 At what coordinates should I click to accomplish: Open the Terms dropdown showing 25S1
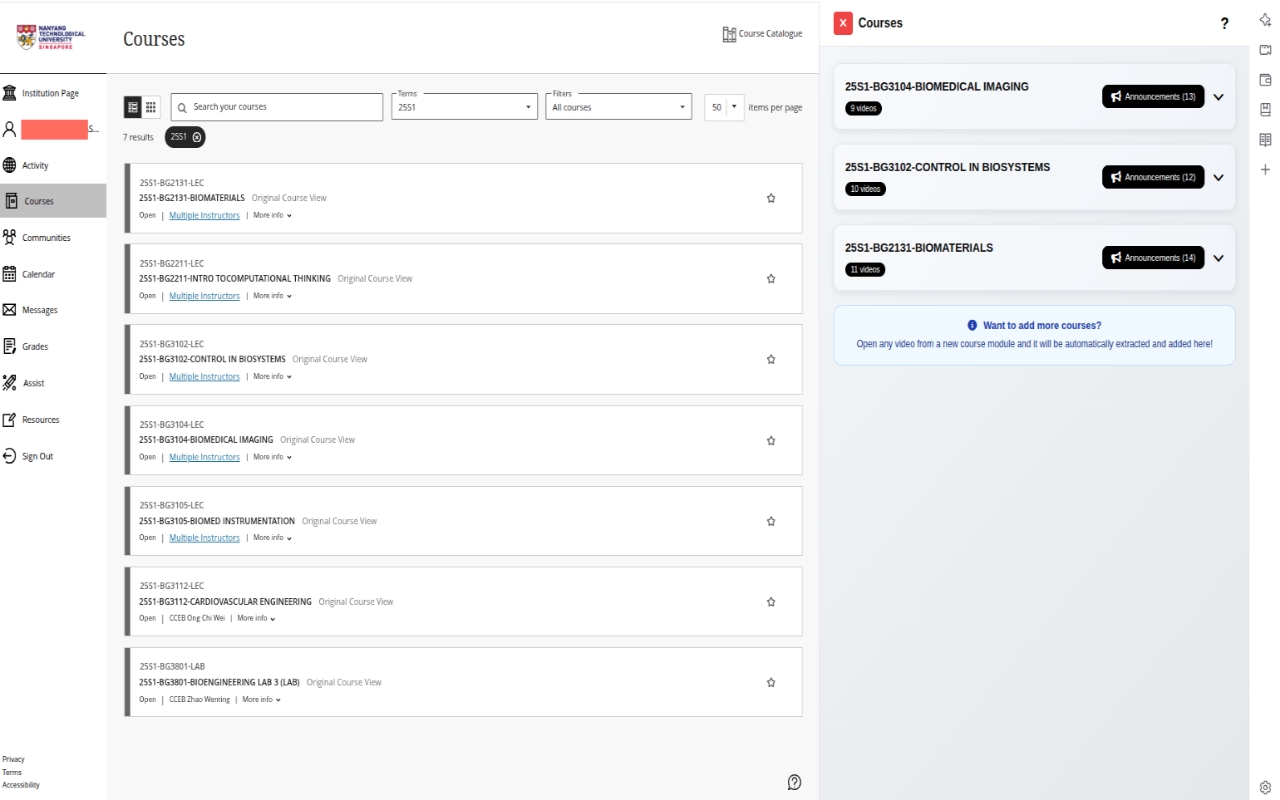pyautogui.click(x=464, y=107)
